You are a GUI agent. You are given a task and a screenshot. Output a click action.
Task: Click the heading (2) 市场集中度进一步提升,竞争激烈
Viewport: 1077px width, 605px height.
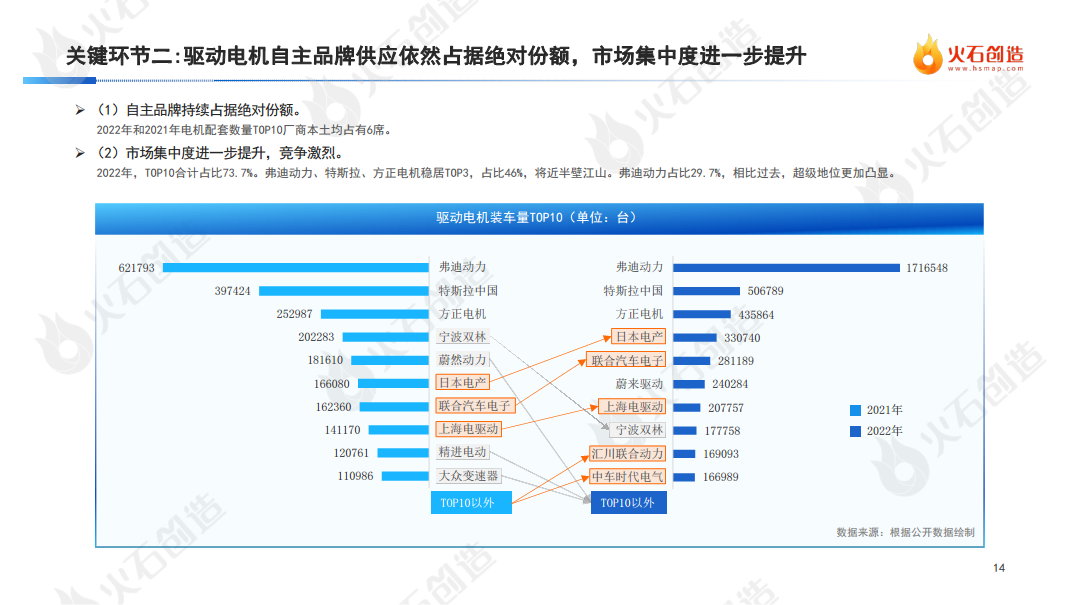click(x=219, y=152)
